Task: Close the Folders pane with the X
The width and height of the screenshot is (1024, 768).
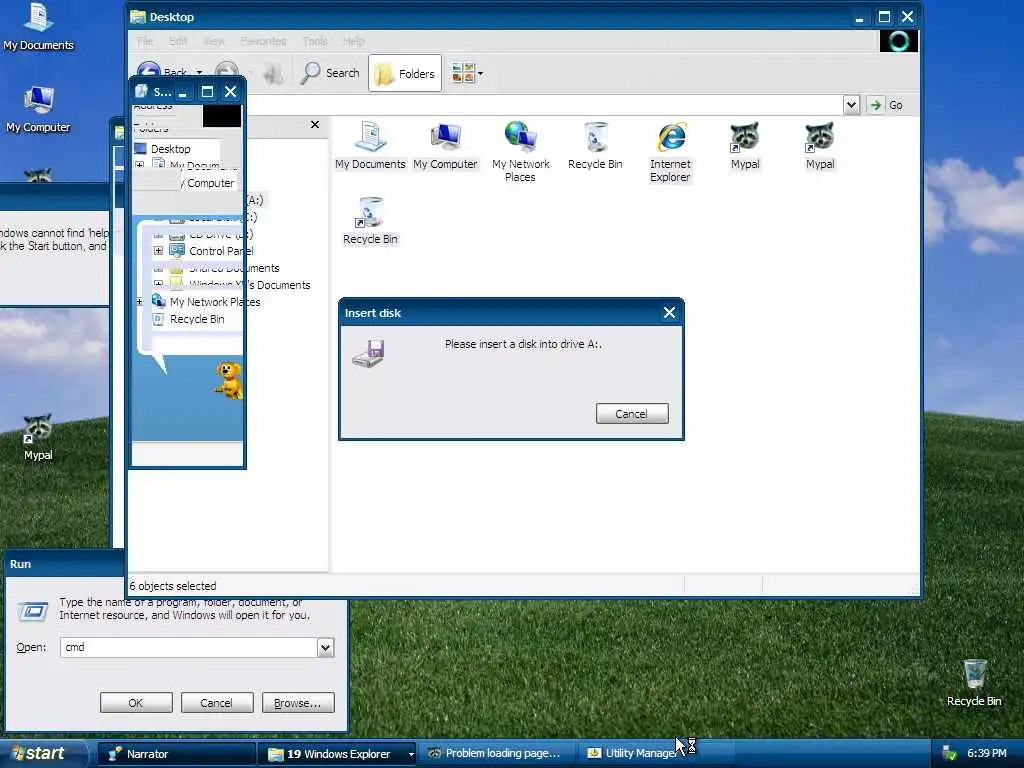Action: click(315, 124)
